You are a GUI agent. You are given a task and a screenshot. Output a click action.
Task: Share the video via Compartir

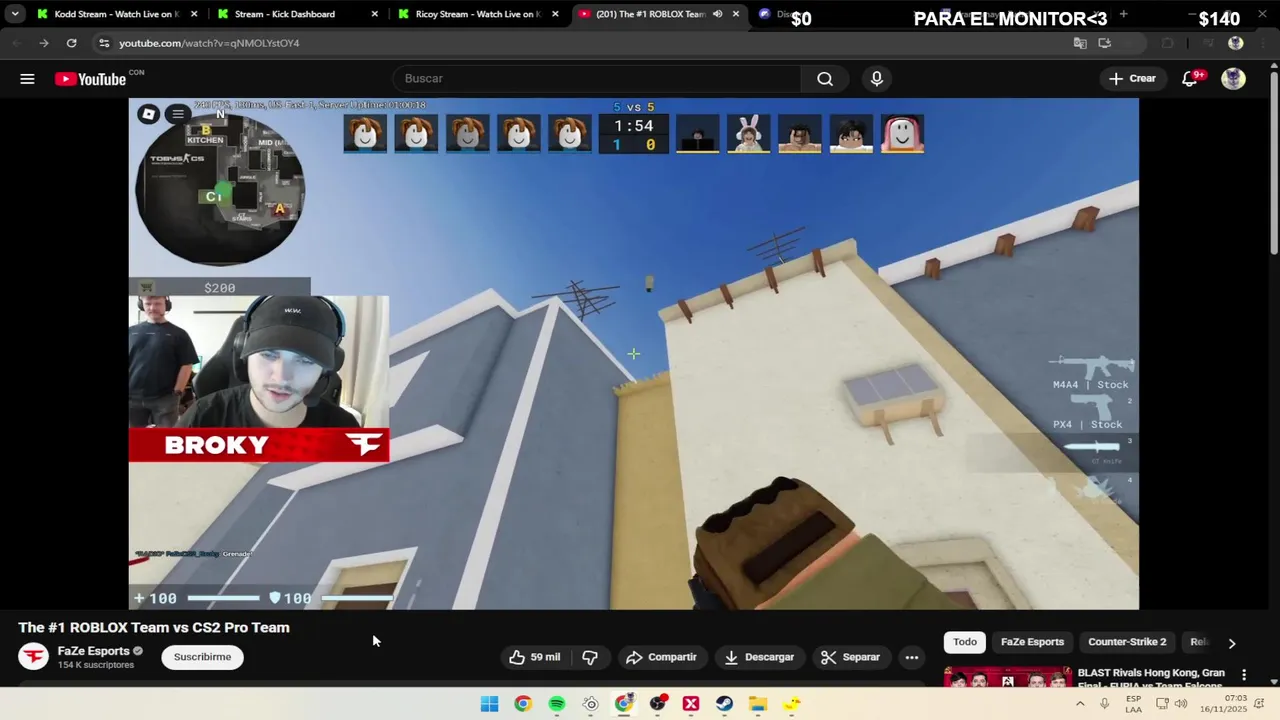point(661,657)
